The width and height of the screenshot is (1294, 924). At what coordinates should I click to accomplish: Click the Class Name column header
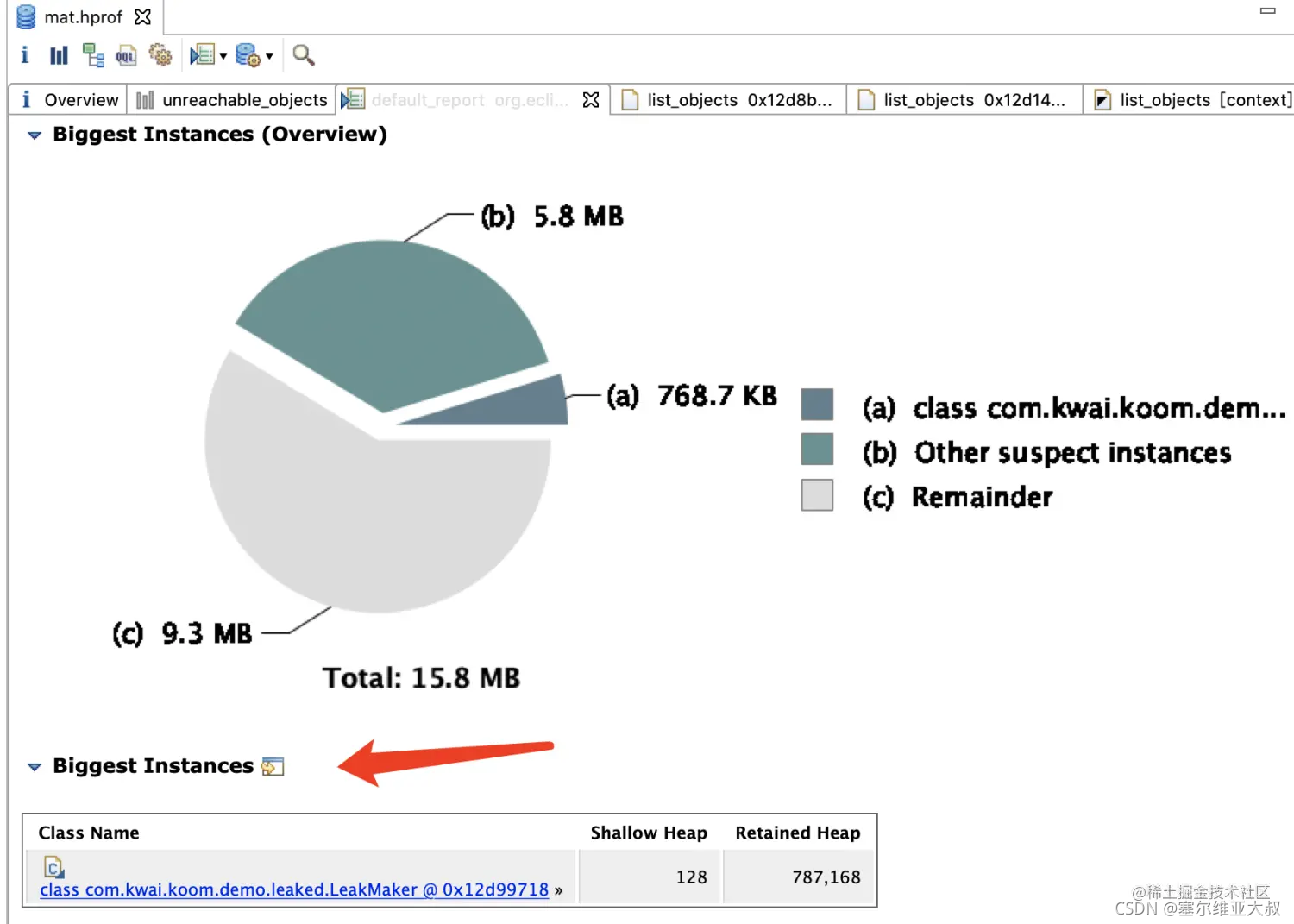pyautogui.click(x=89, y=833)
